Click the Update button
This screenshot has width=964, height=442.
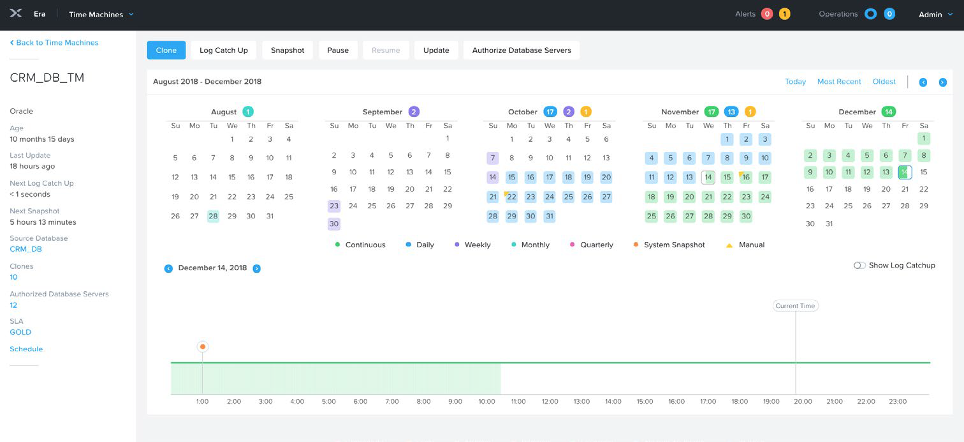tap(437, 50)
